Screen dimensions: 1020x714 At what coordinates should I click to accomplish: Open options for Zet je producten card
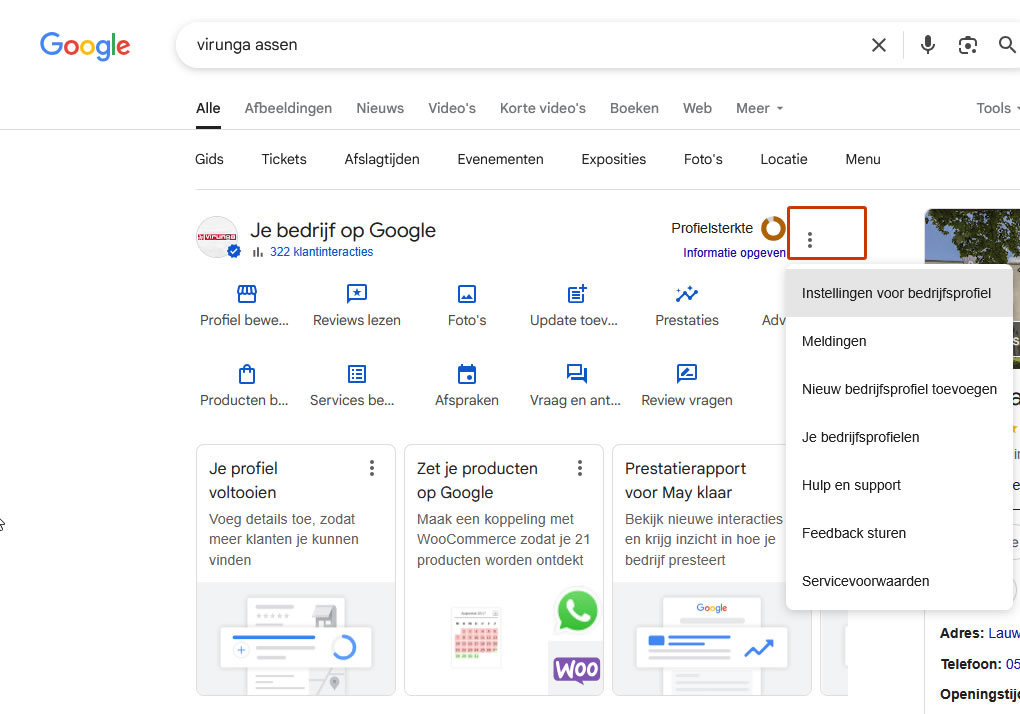580,468
